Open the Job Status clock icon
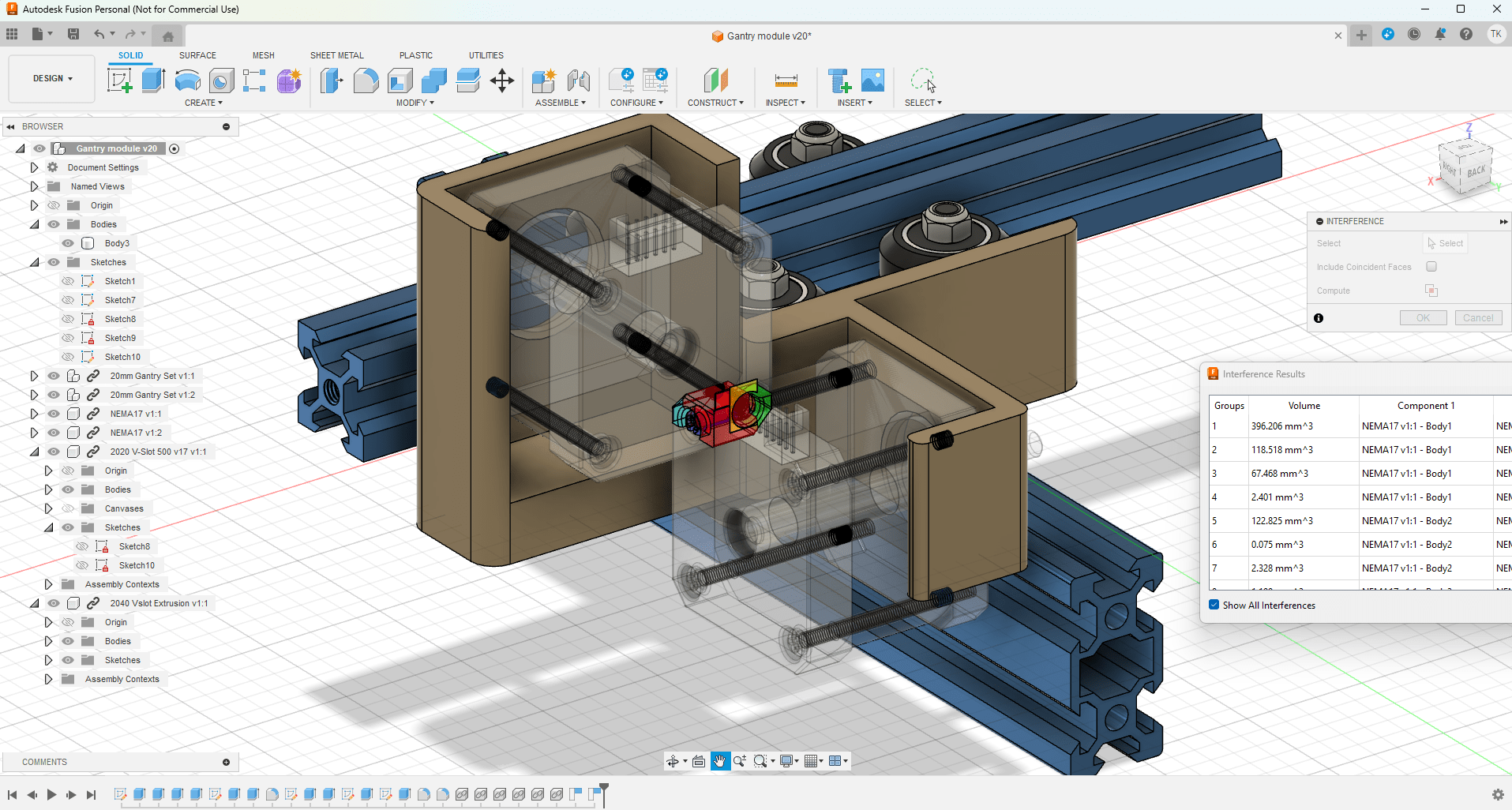Screen dimensions: 1512x810 [1414, 34]
